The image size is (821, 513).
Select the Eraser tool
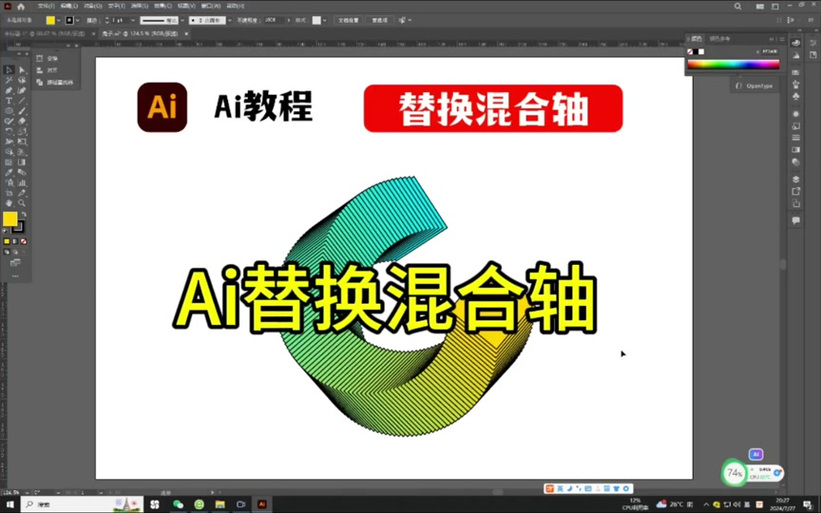[22, 121]
